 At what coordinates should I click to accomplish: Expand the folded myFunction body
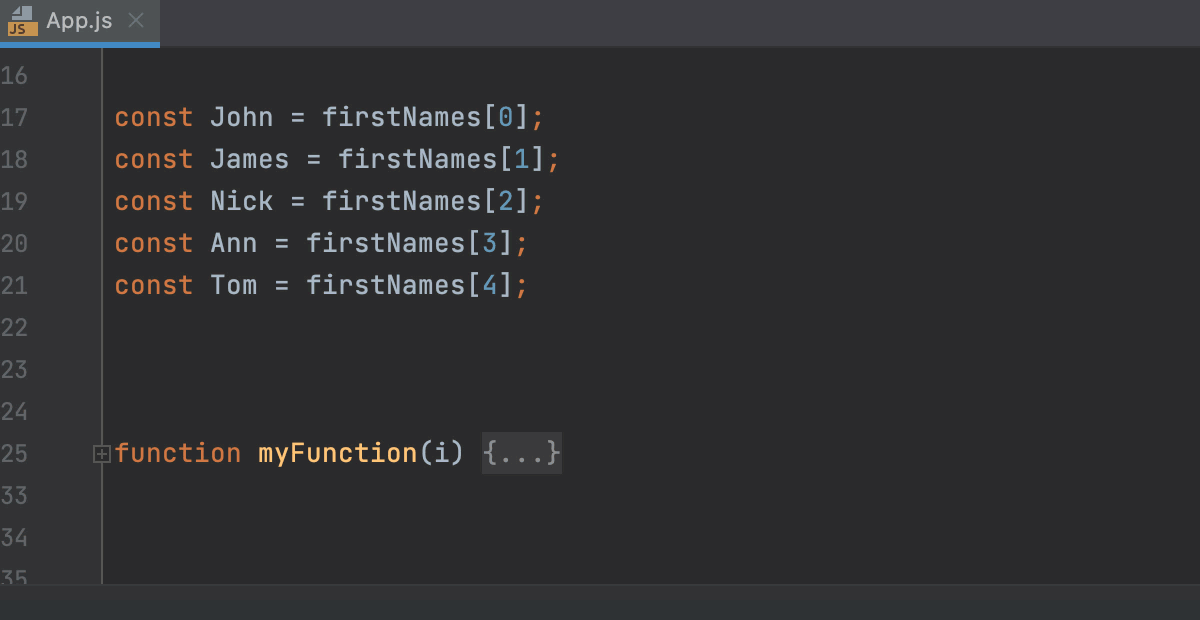click(x=101, y=453)
